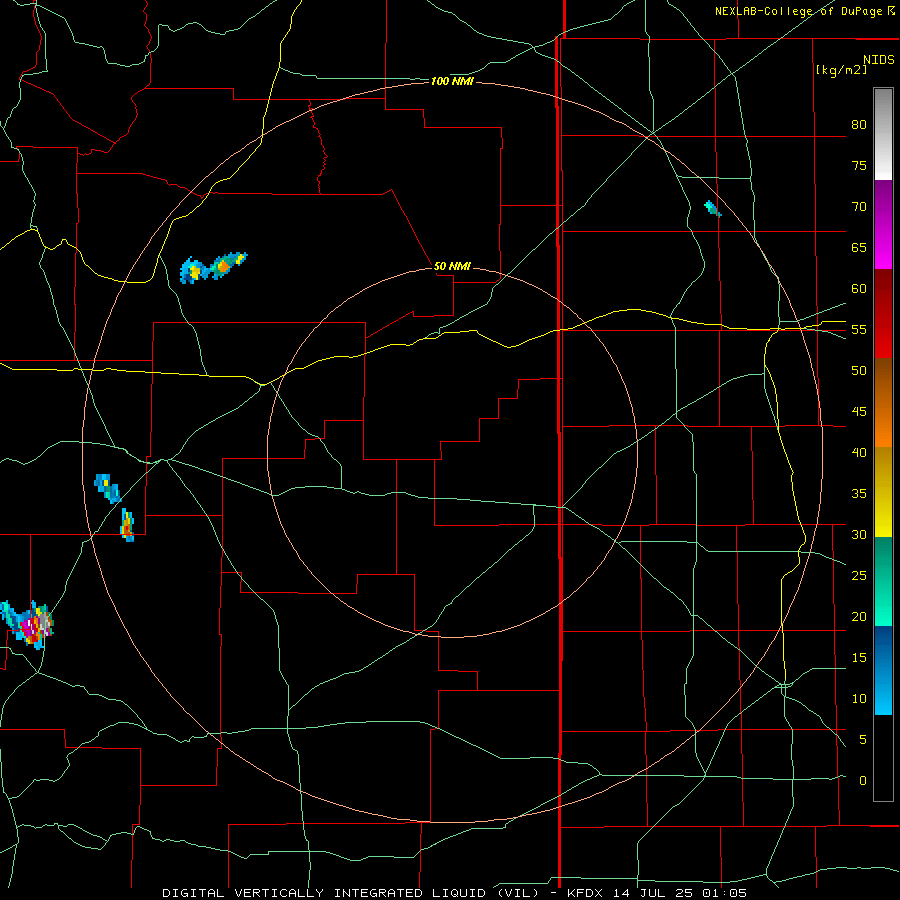Click the small cyan echo in the northeast
The height and width of the screenshot is (900, 900).
click(712, 208)
